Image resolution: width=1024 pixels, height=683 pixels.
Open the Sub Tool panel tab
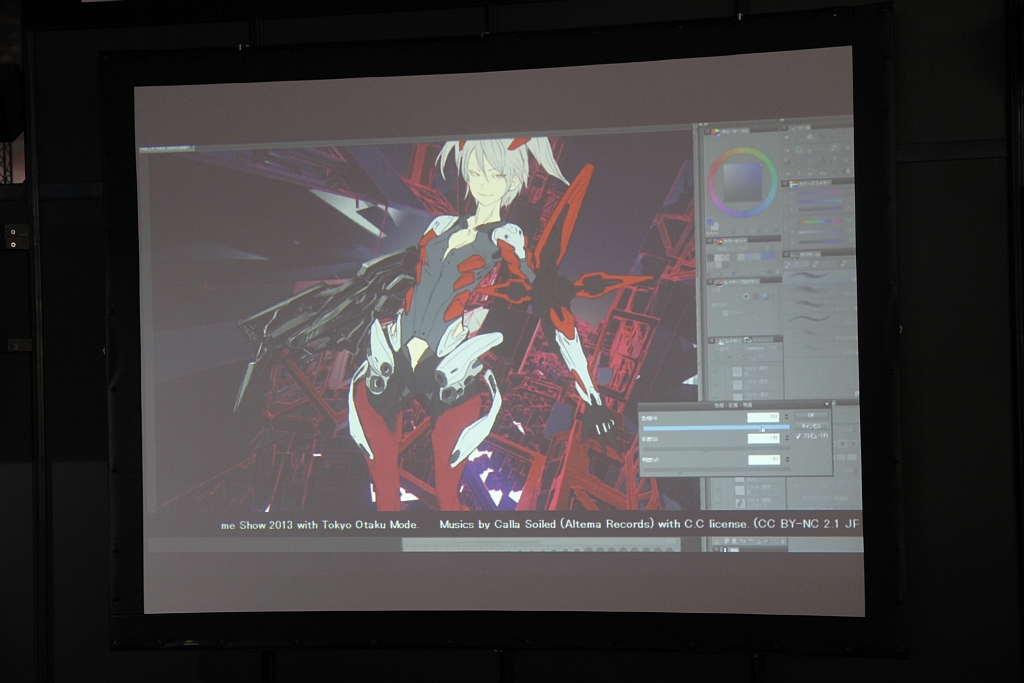point(805,255)
